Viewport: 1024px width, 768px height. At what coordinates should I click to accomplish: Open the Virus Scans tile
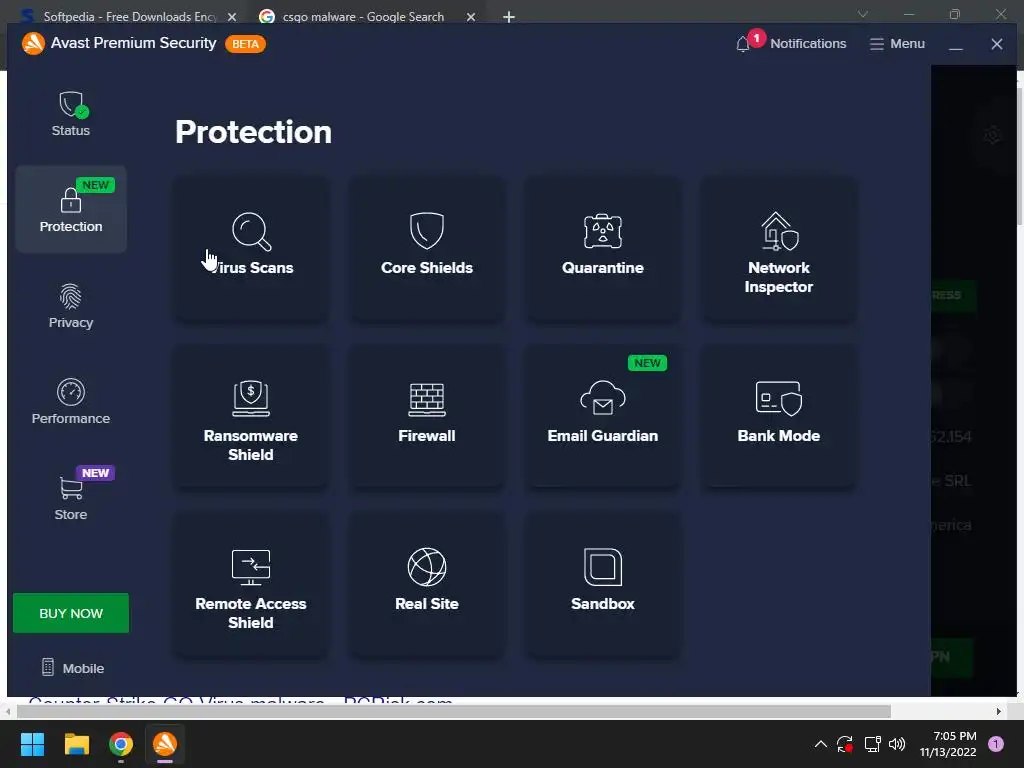[251, 248]
